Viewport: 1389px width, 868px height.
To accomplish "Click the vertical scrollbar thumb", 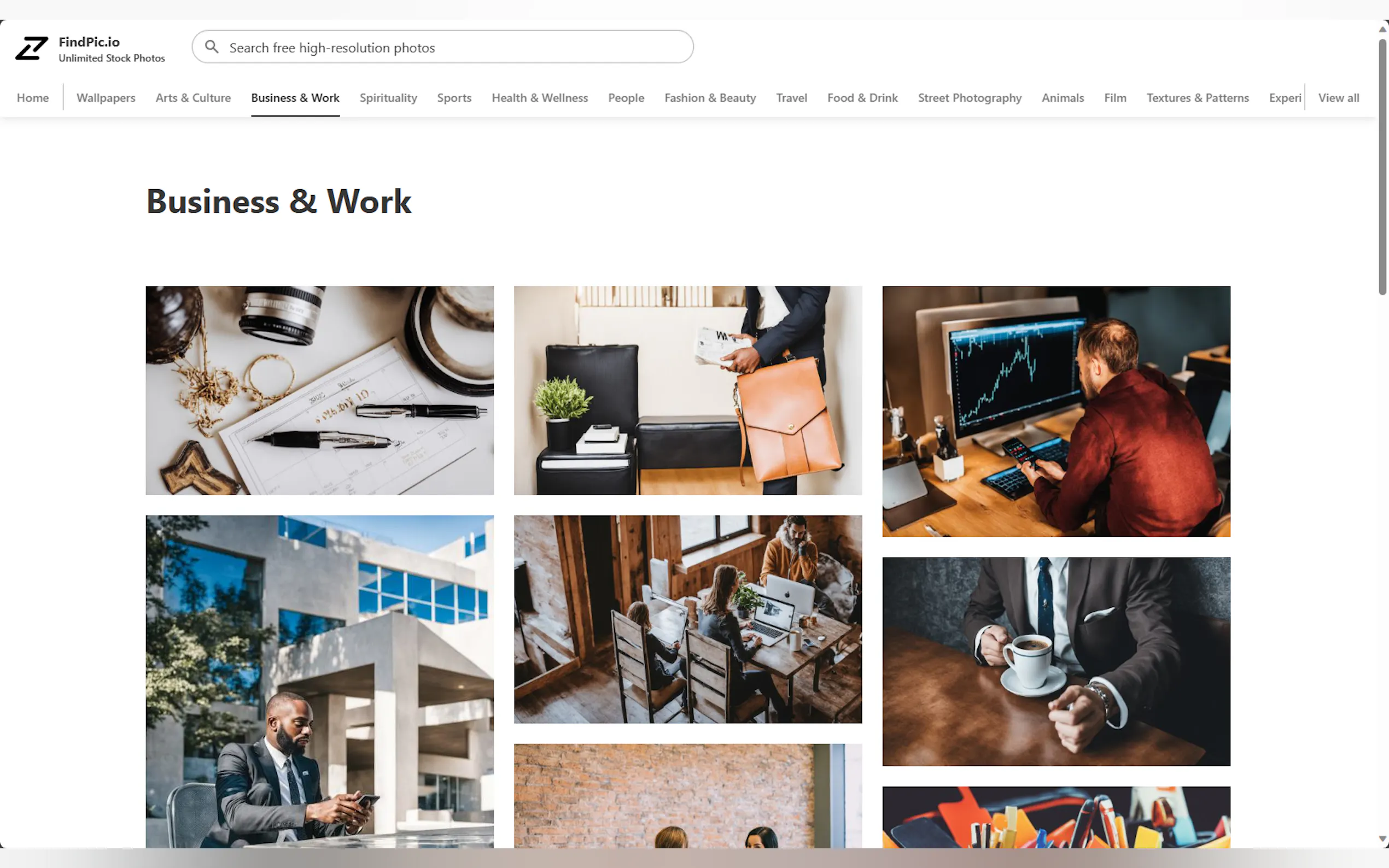I will point(1382,167).
